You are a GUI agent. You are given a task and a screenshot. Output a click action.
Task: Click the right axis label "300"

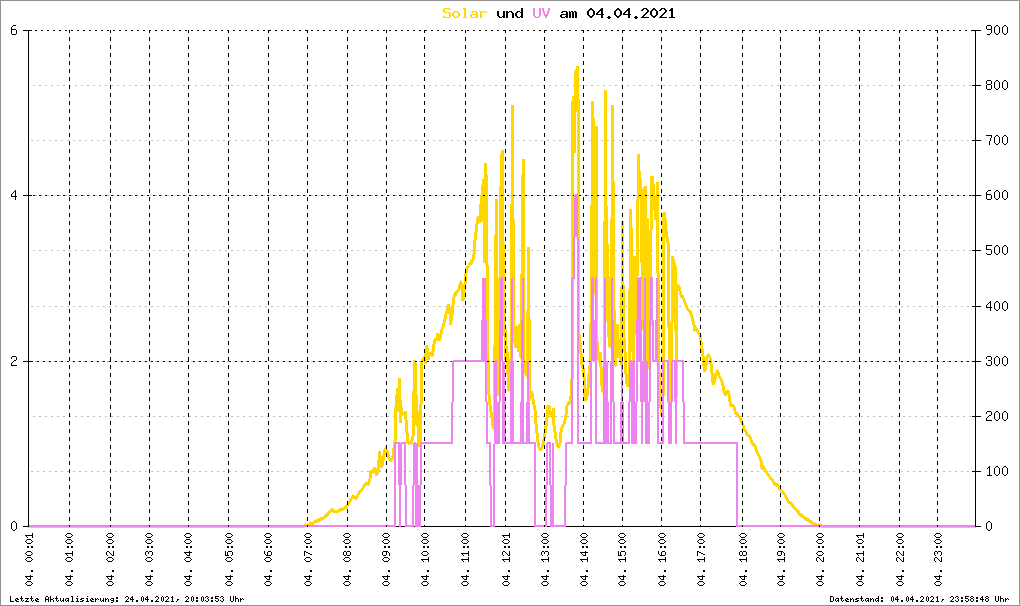click(996, 362)
